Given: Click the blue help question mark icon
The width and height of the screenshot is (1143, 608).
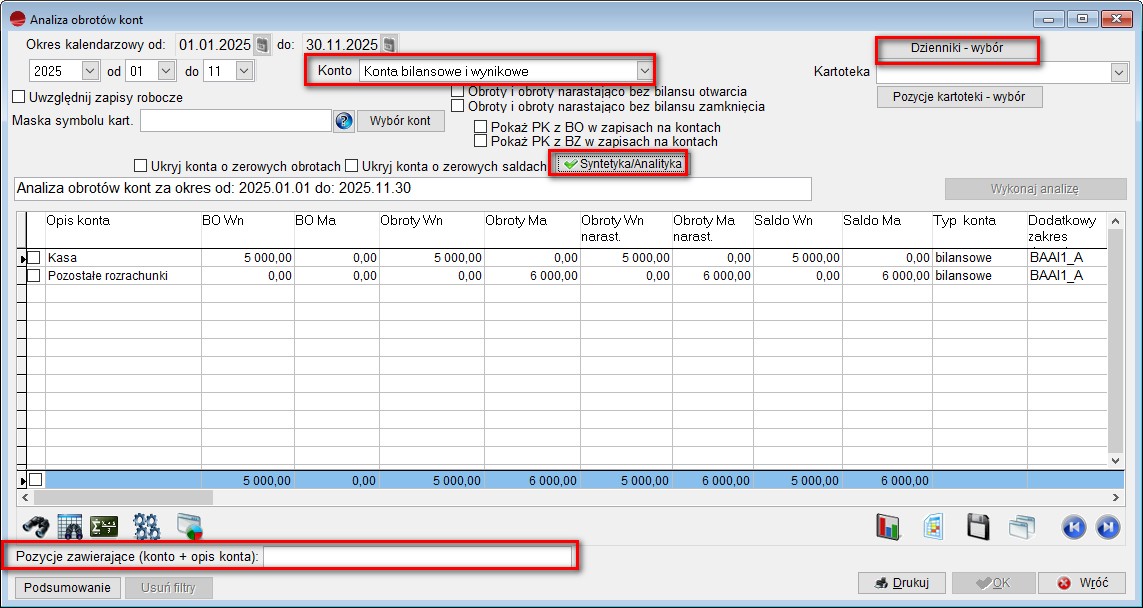Looking at the screenshot, I should [344, 121].
